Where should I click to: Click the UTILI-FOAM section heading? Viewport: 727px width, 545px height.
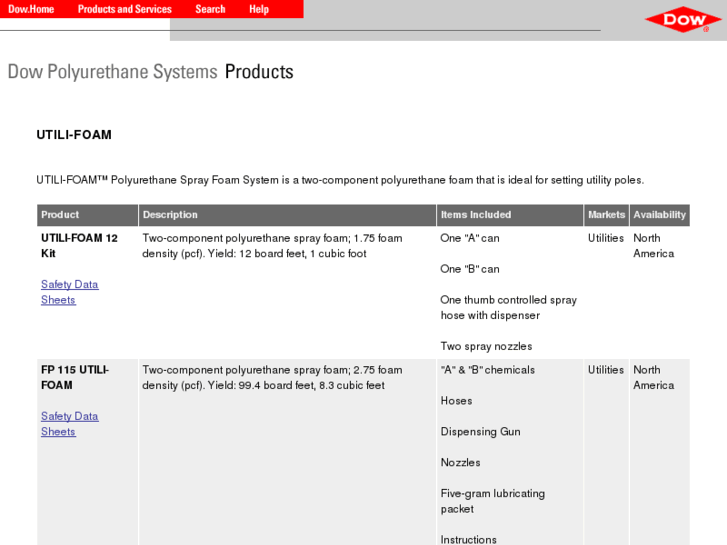pyautogui.click(x=74, y=135)
